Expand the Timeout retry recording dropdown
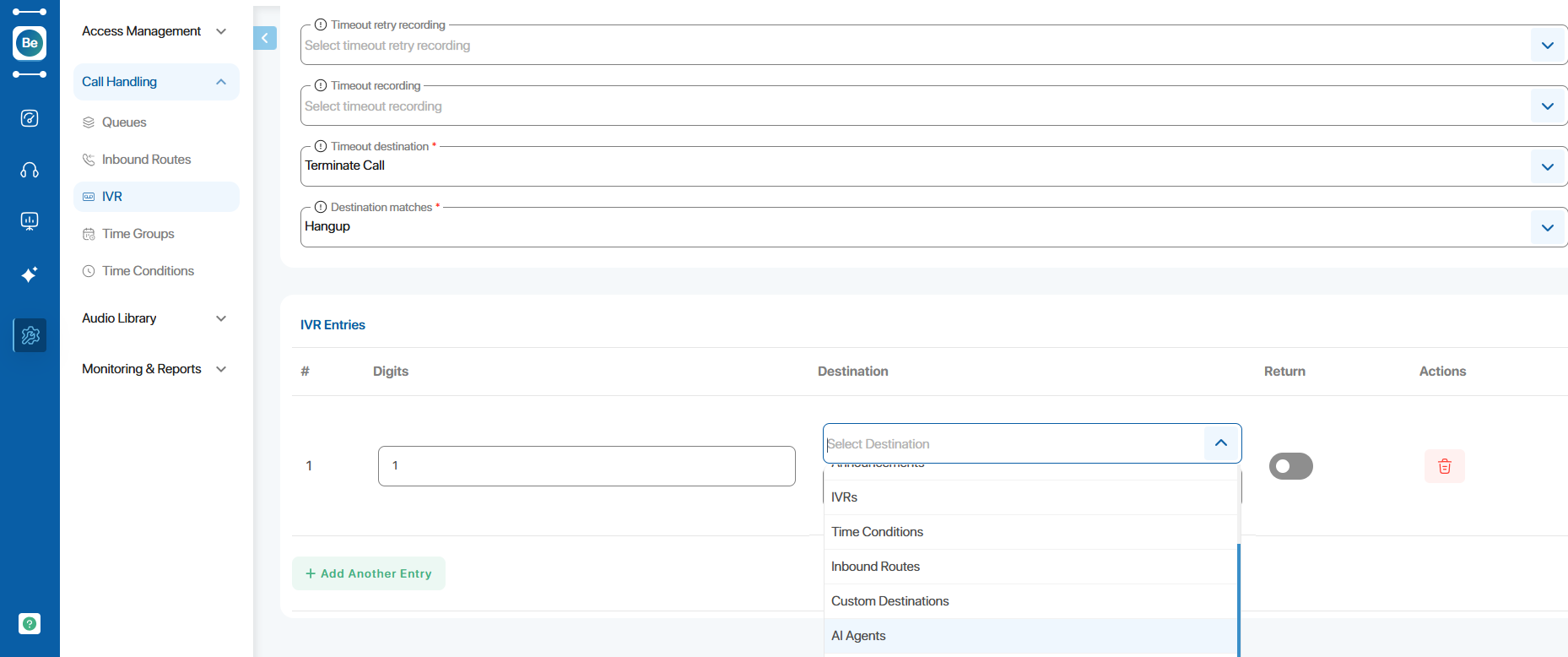The image size is (1568, 657). pyautogui.click(x=1547, y=46)
